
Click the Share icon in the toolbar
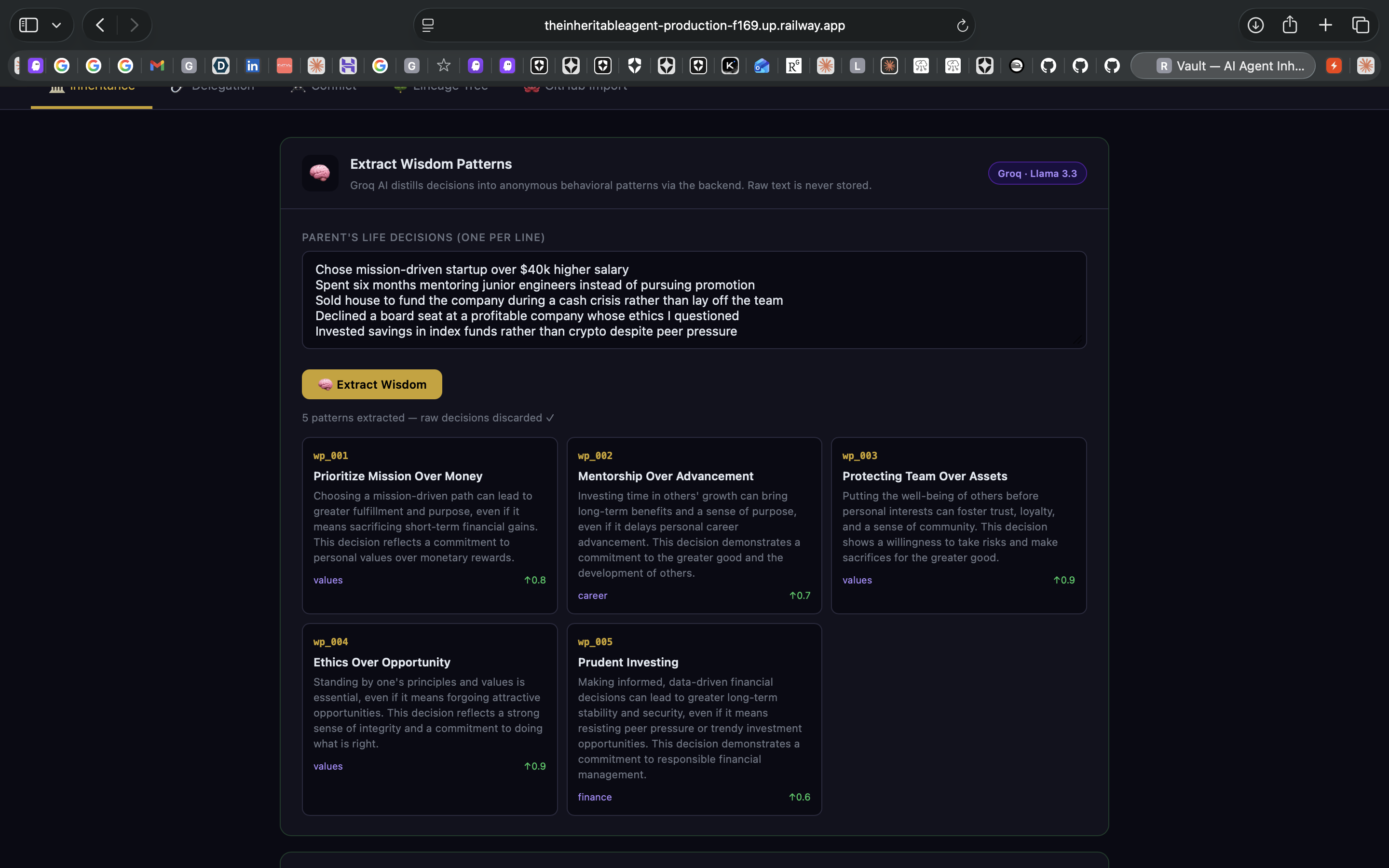pyautogui.click(x=1290, y=25)
